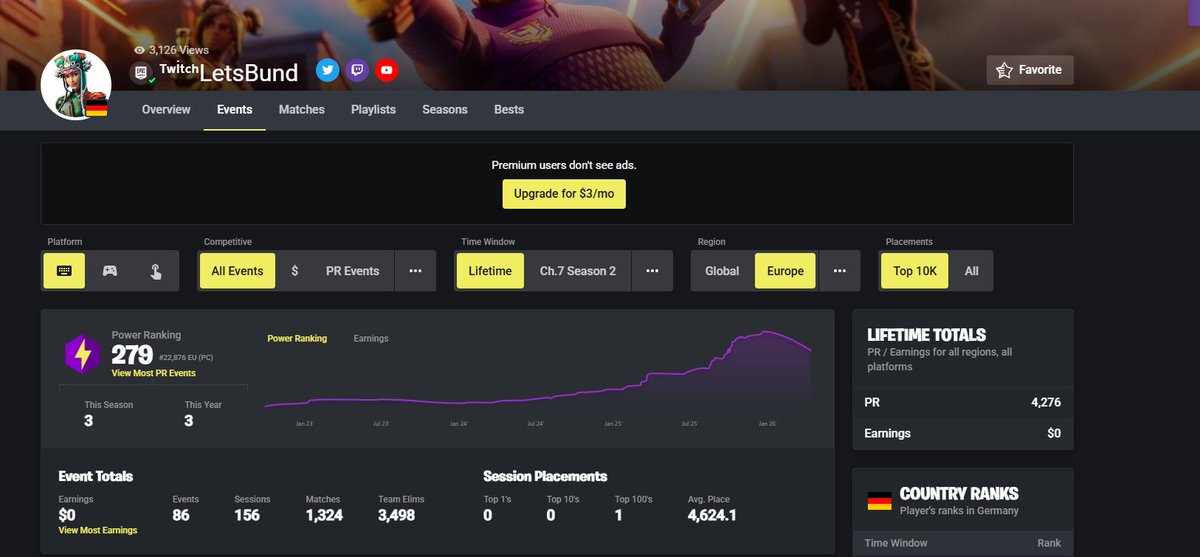
Task: Switch chart to Earnings
Action: 371,339
